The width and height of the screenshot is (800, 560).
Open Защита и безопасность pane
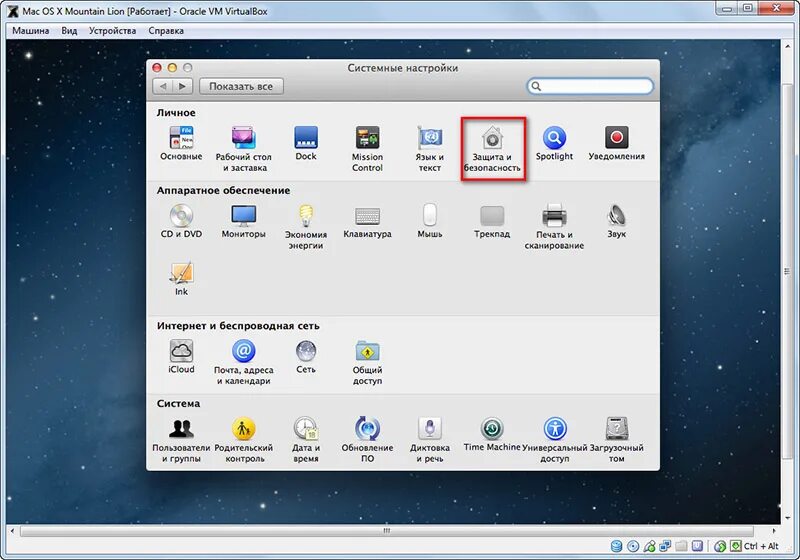click(492, 149)
